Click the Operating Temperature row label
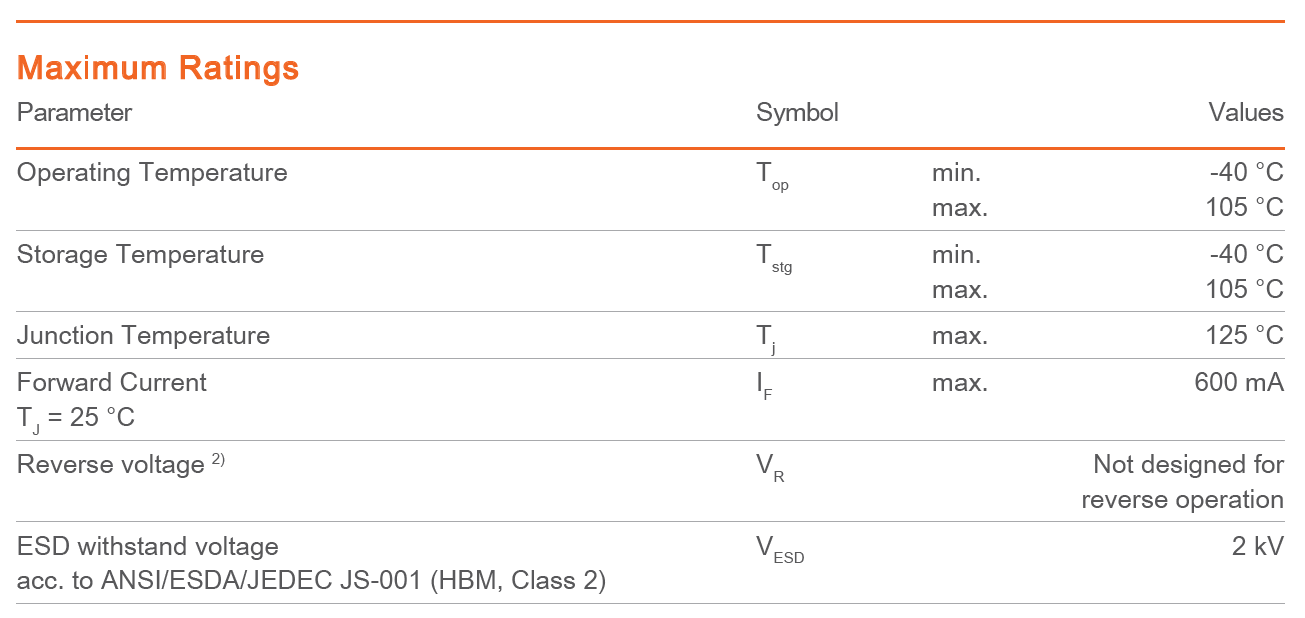The image size is (1305, 618). pyautogui.click(x=152, y=173)
